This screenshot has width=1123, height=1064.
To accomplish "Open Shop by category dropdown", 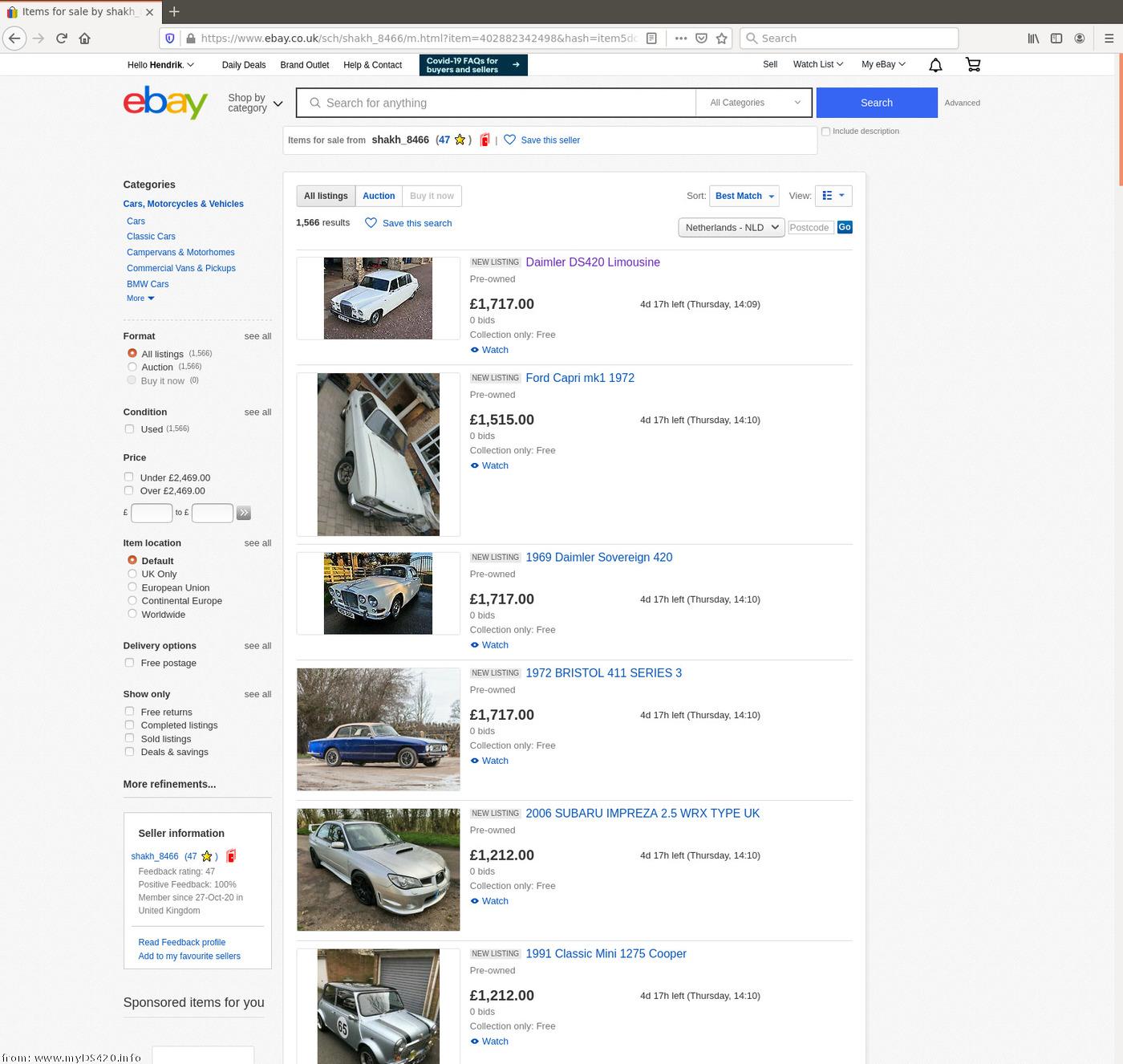I will (x=255, y=103).
